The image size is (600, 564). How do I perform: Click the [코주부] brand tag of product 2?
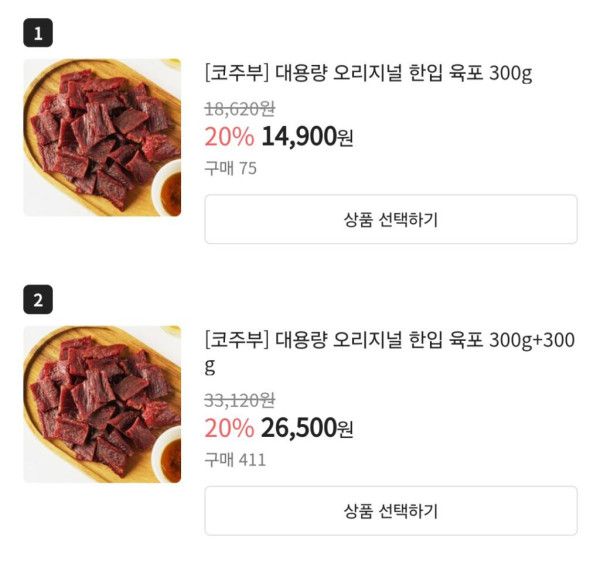236,340
